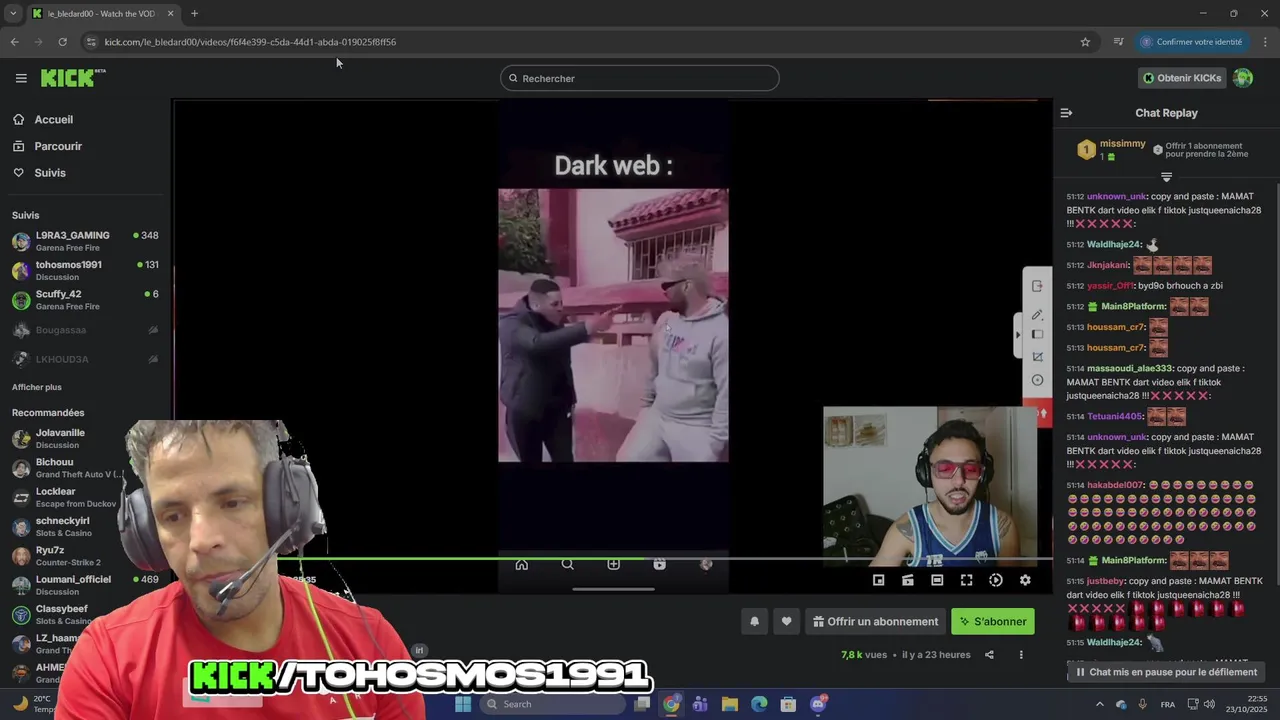View site information icon in address bar
This screenshot has width=1280, height=720.
(x=91, y=42)
